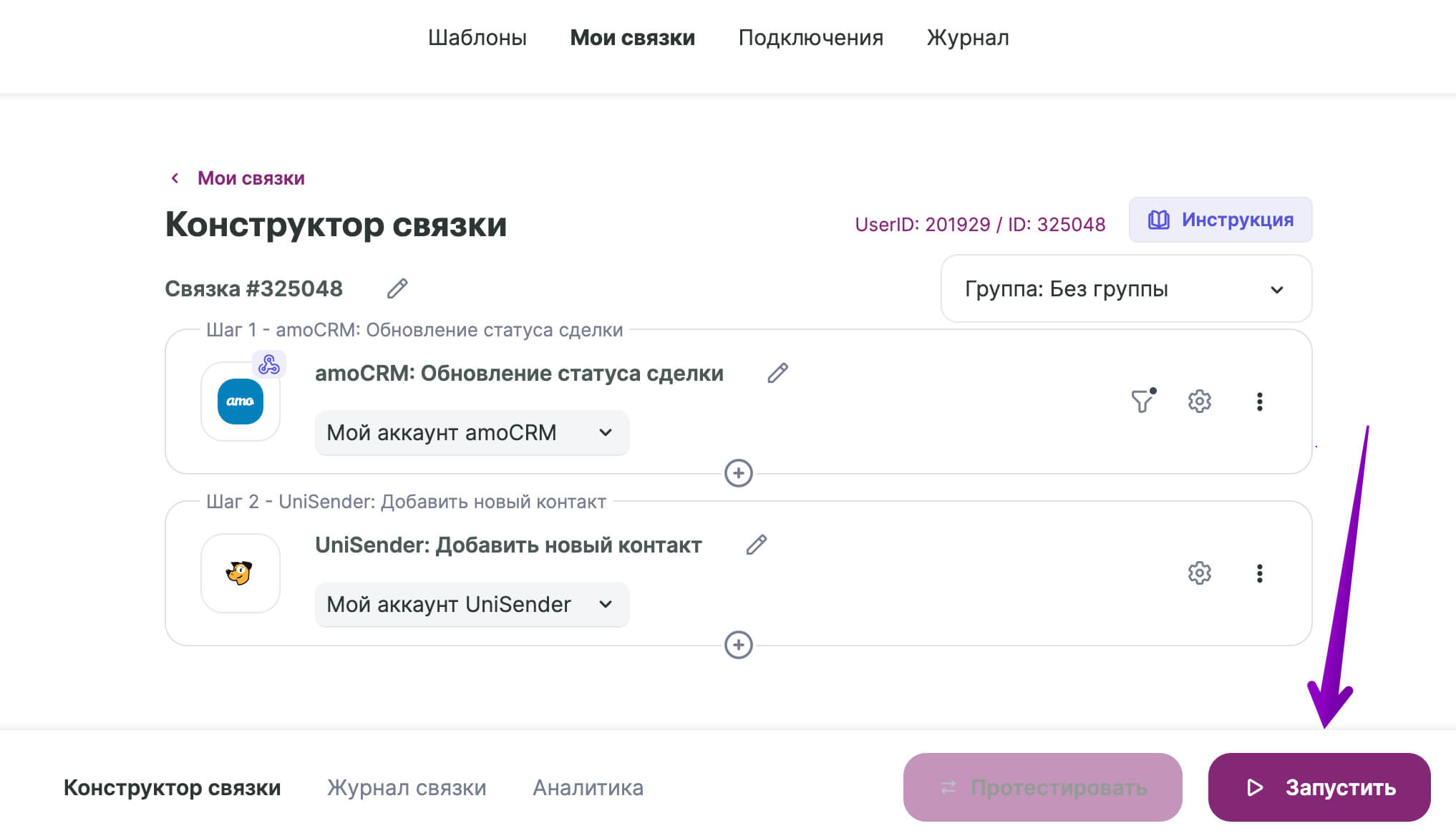
Task: Click the add step button below Step 2
Action: point(739,644)
